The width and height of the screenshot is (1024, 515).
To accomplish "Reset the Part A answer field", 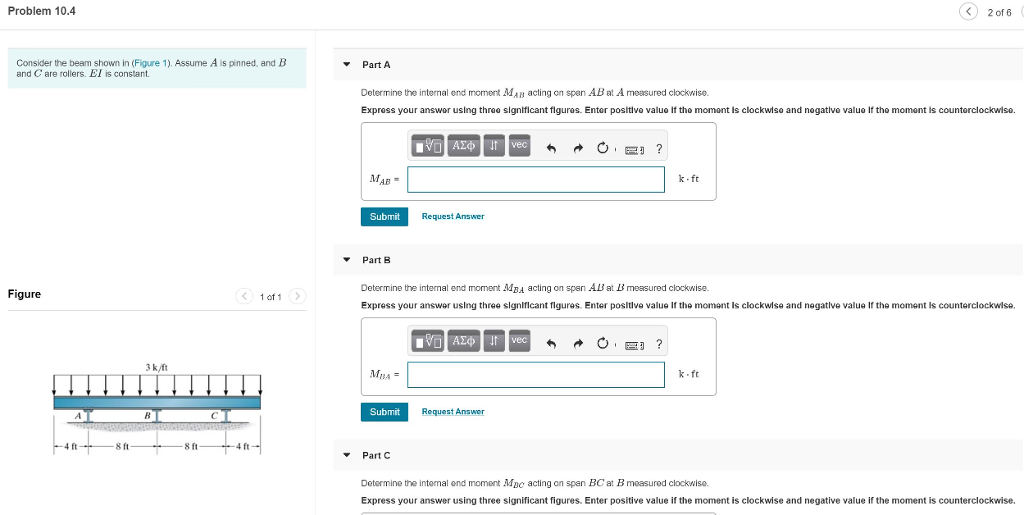I will point(602,149).
